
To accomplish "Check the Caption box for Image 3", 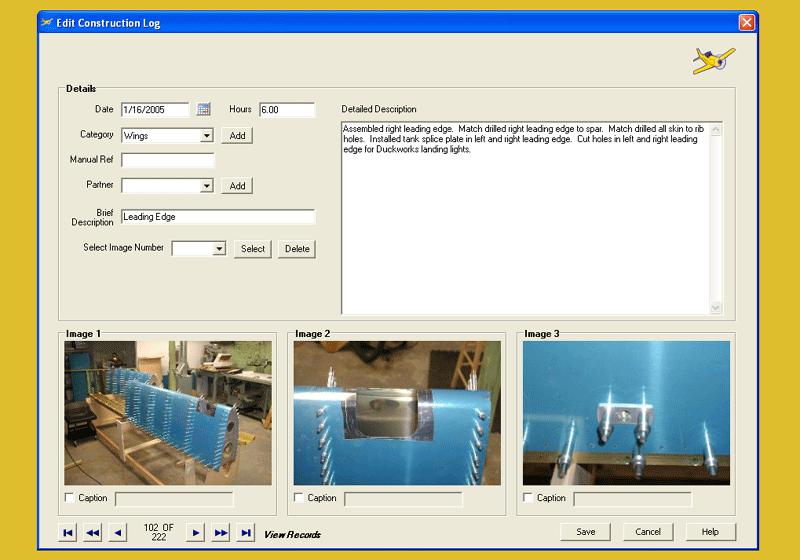I will tap(528, 498).
